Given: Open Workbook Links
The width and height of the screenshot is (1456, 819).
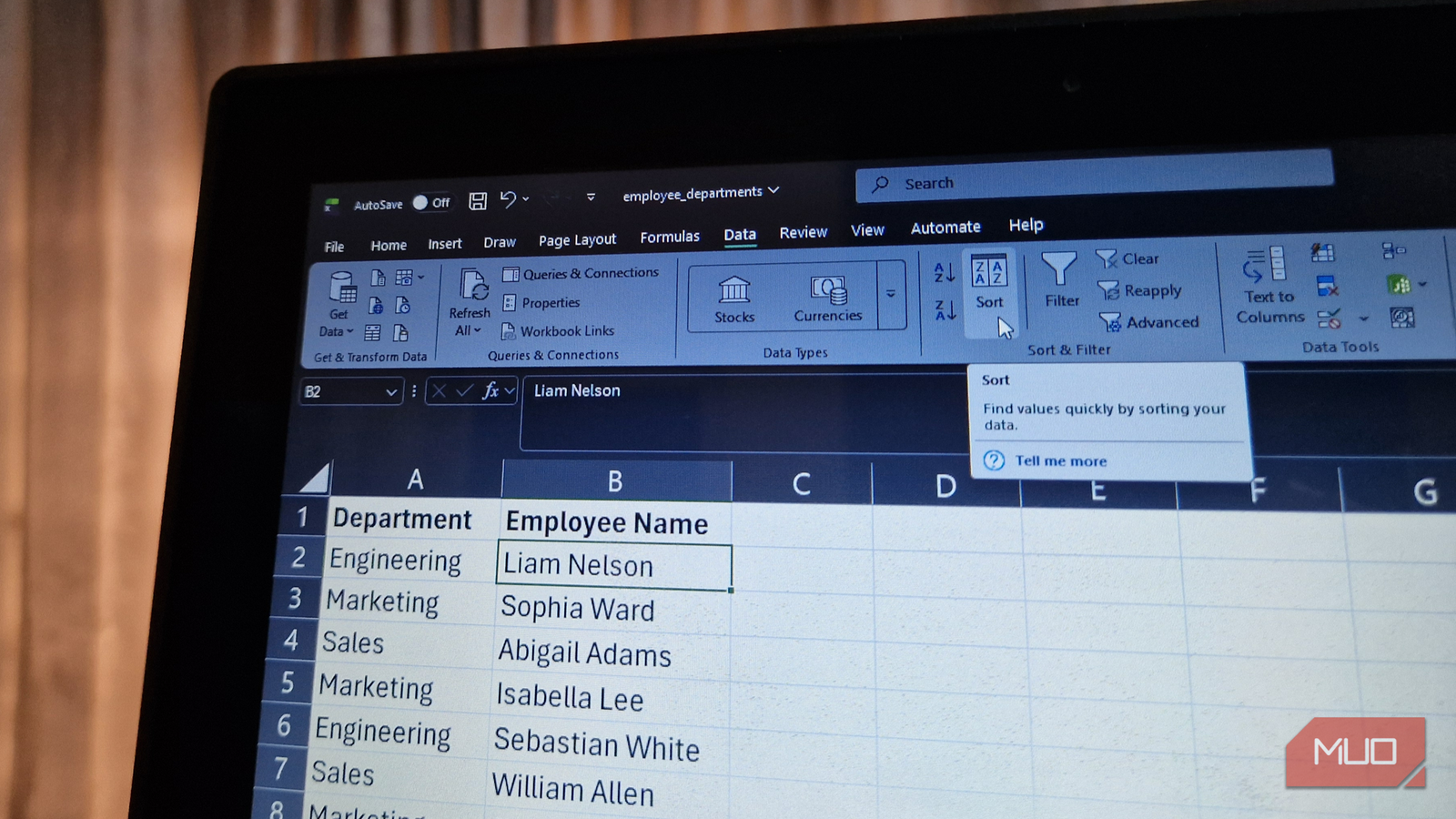Looking at the screenshot, I should coord(558,331).
